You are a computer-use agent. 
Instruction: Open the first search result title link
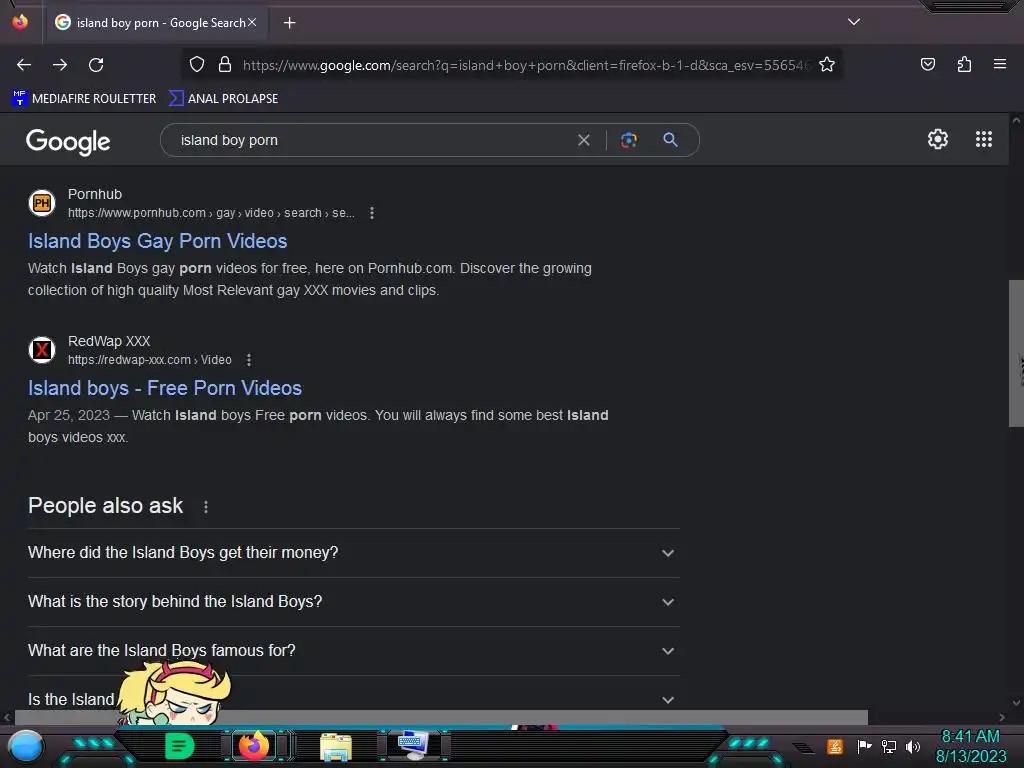(157, 241)
